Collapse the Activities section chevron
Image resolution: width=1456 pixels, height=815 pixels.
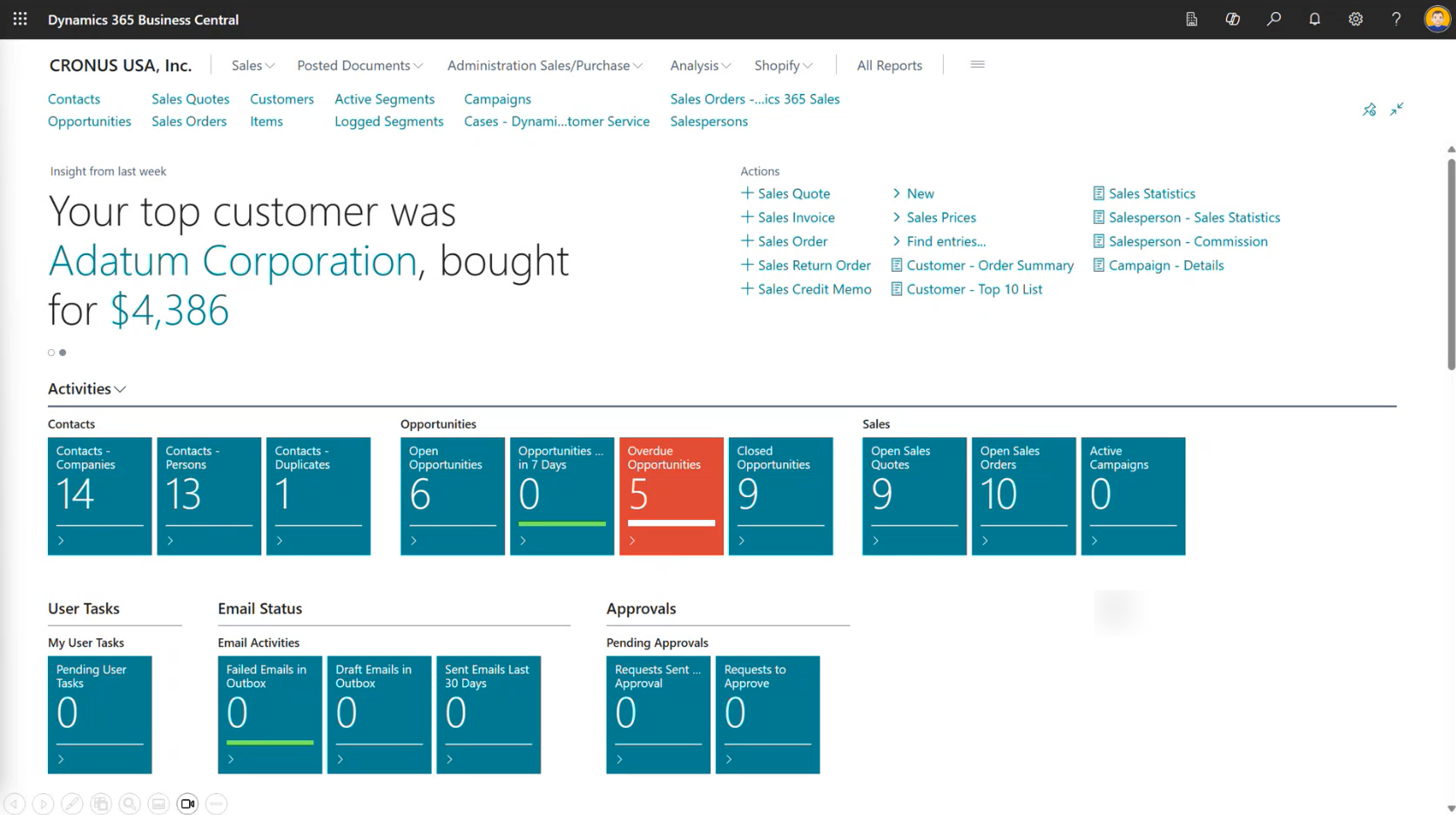point(120,389)
